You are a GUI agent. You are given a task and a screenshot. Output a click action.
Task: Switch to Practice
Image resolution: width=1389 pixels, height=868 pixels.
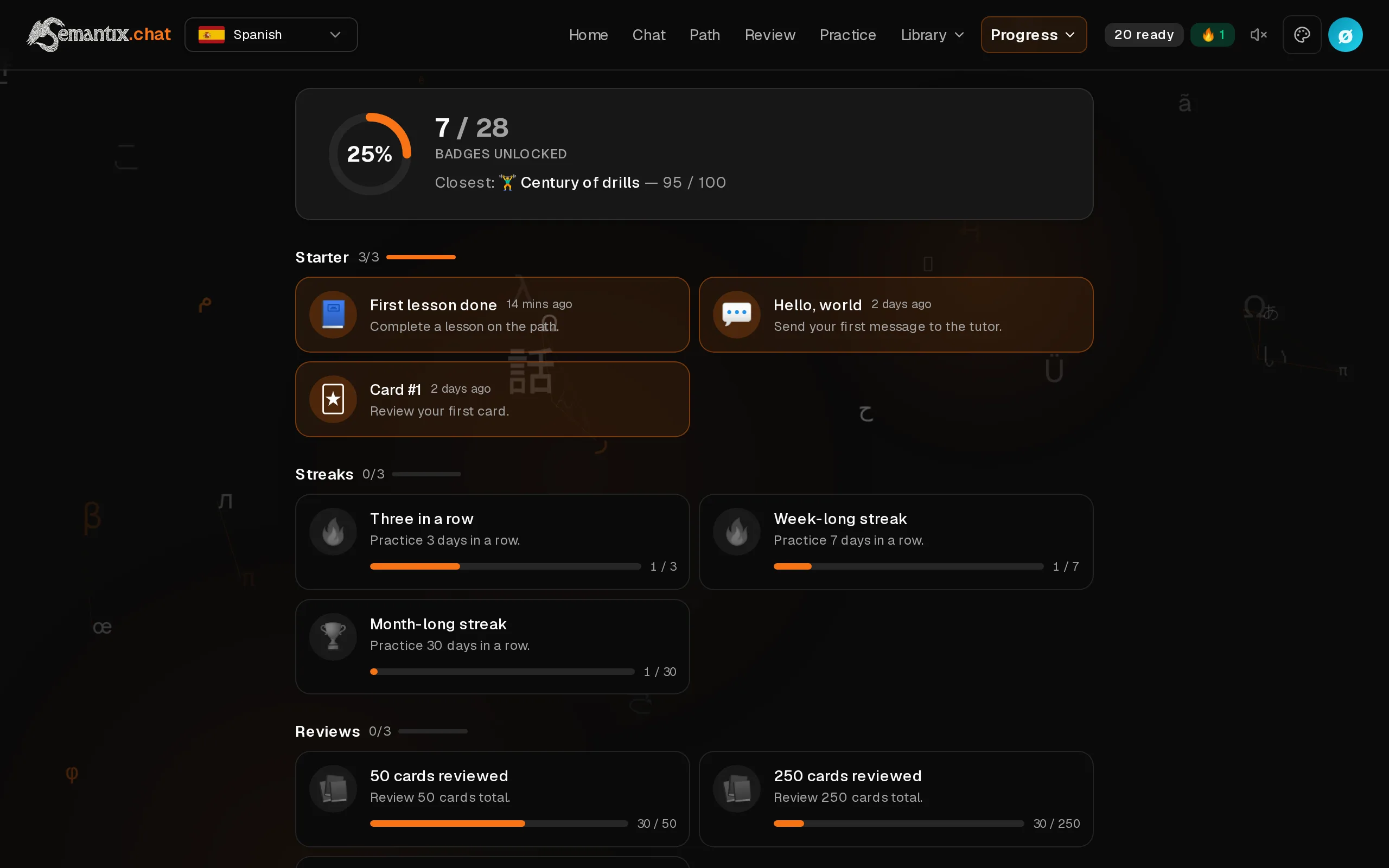847,35
